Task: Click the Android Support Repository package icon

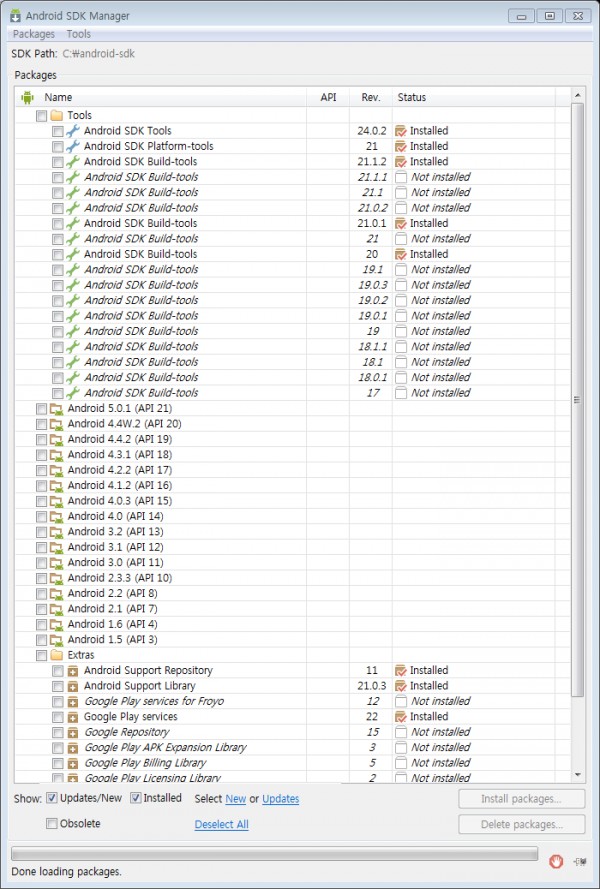Action: [x=73, y=671]
